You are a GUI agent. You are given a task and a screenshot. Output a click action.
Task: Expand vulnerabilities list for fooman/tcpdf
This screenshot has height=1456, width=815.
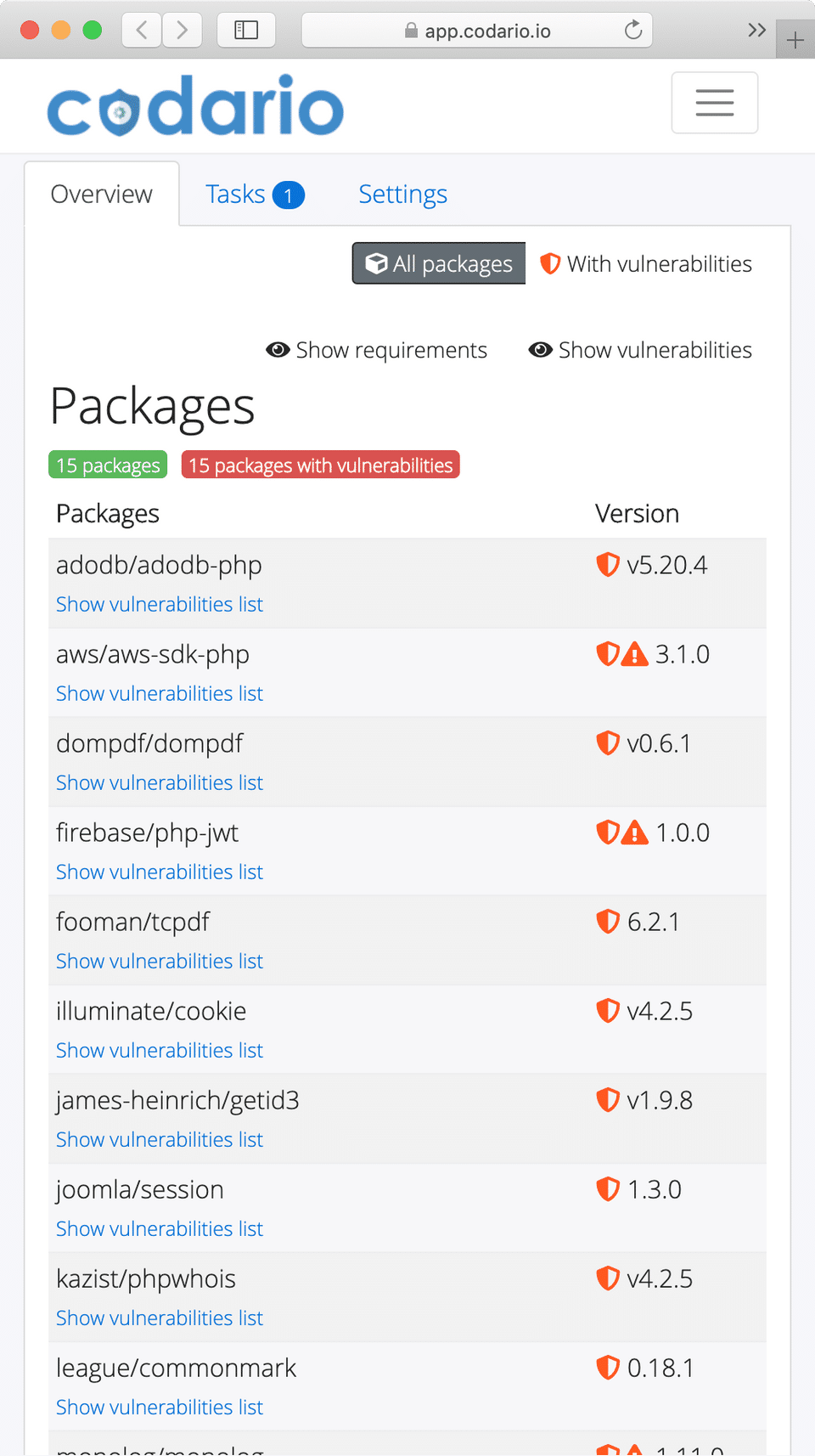click(160, 961)
